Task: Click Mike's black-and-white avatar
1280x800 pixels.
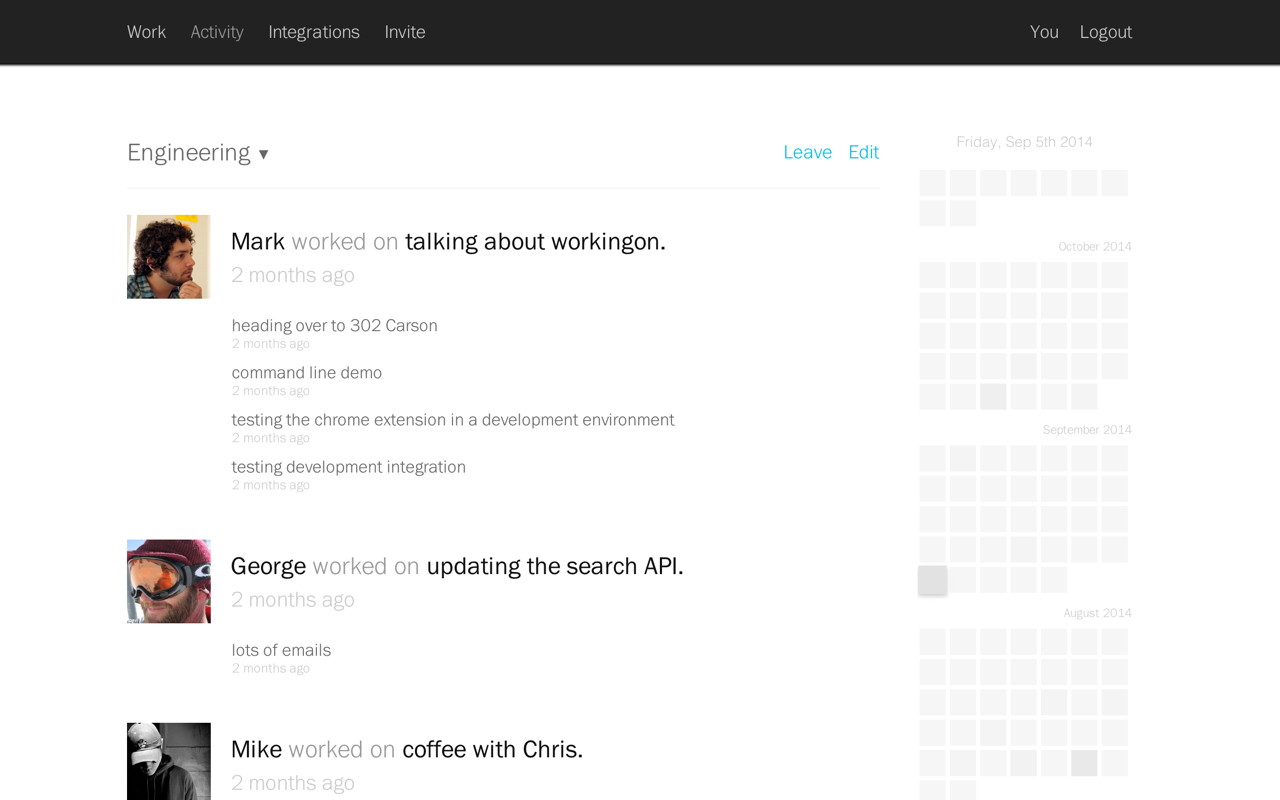Action: 168,761
